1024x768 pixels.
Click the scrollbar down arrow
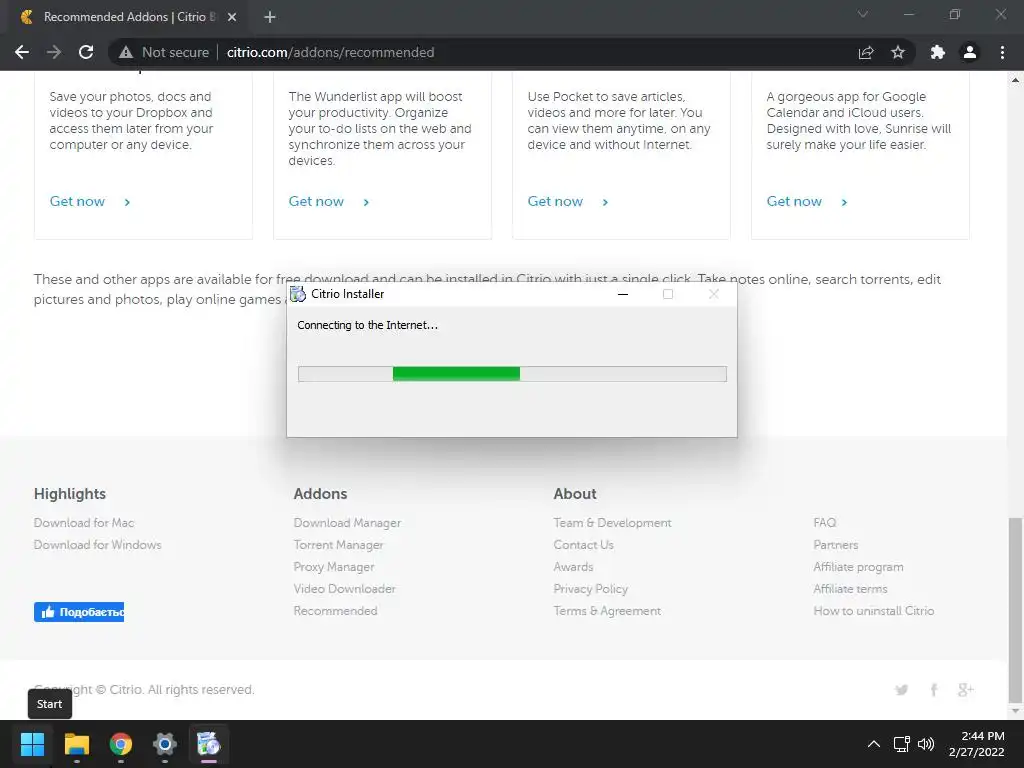pos(1015,711)
